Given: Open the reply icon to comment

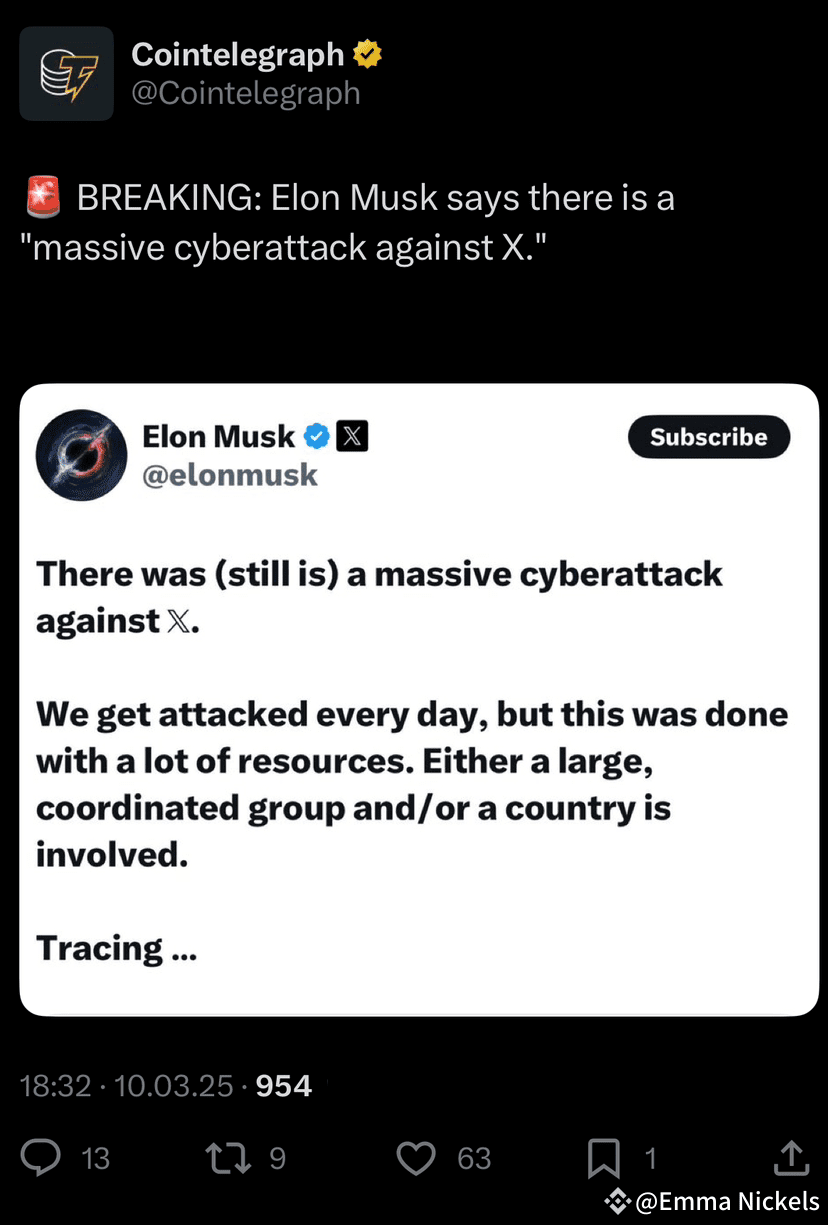Looking at the screenshot, I should 42,1158.
